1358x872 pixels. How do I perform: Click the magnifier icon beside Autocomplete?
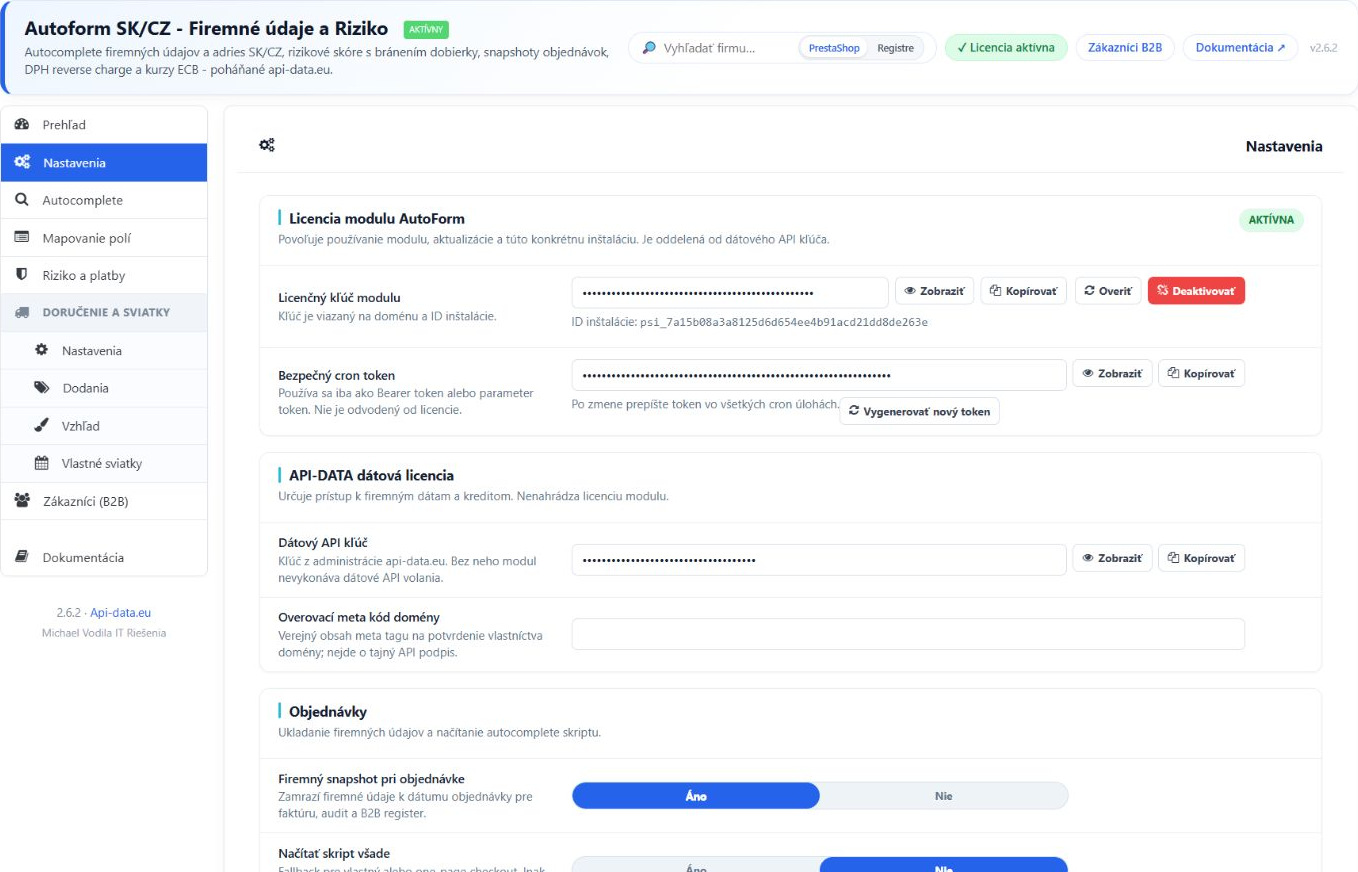click(22, 200)
